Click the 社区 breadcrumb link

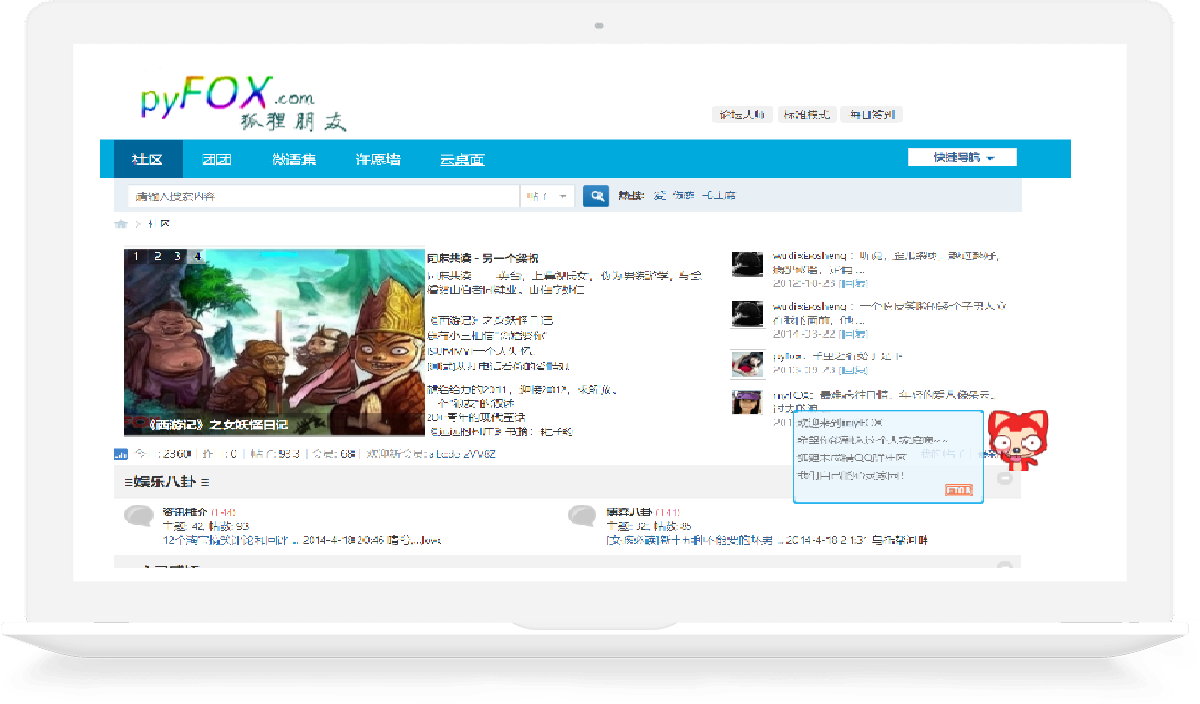tap(161, 224)
